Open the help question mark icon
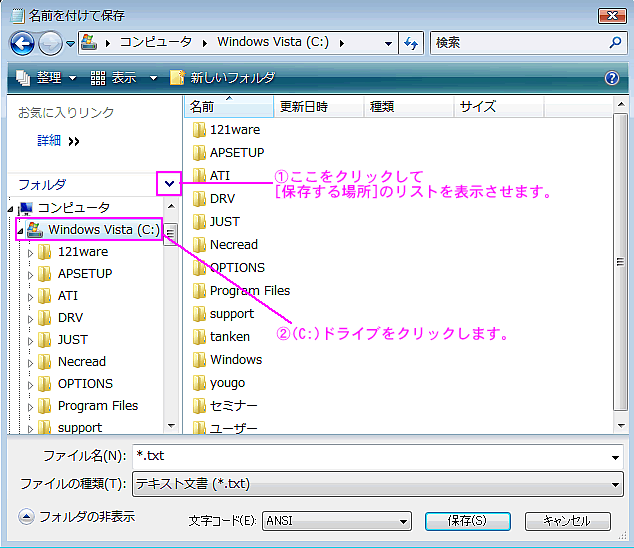 coord(612,78)
